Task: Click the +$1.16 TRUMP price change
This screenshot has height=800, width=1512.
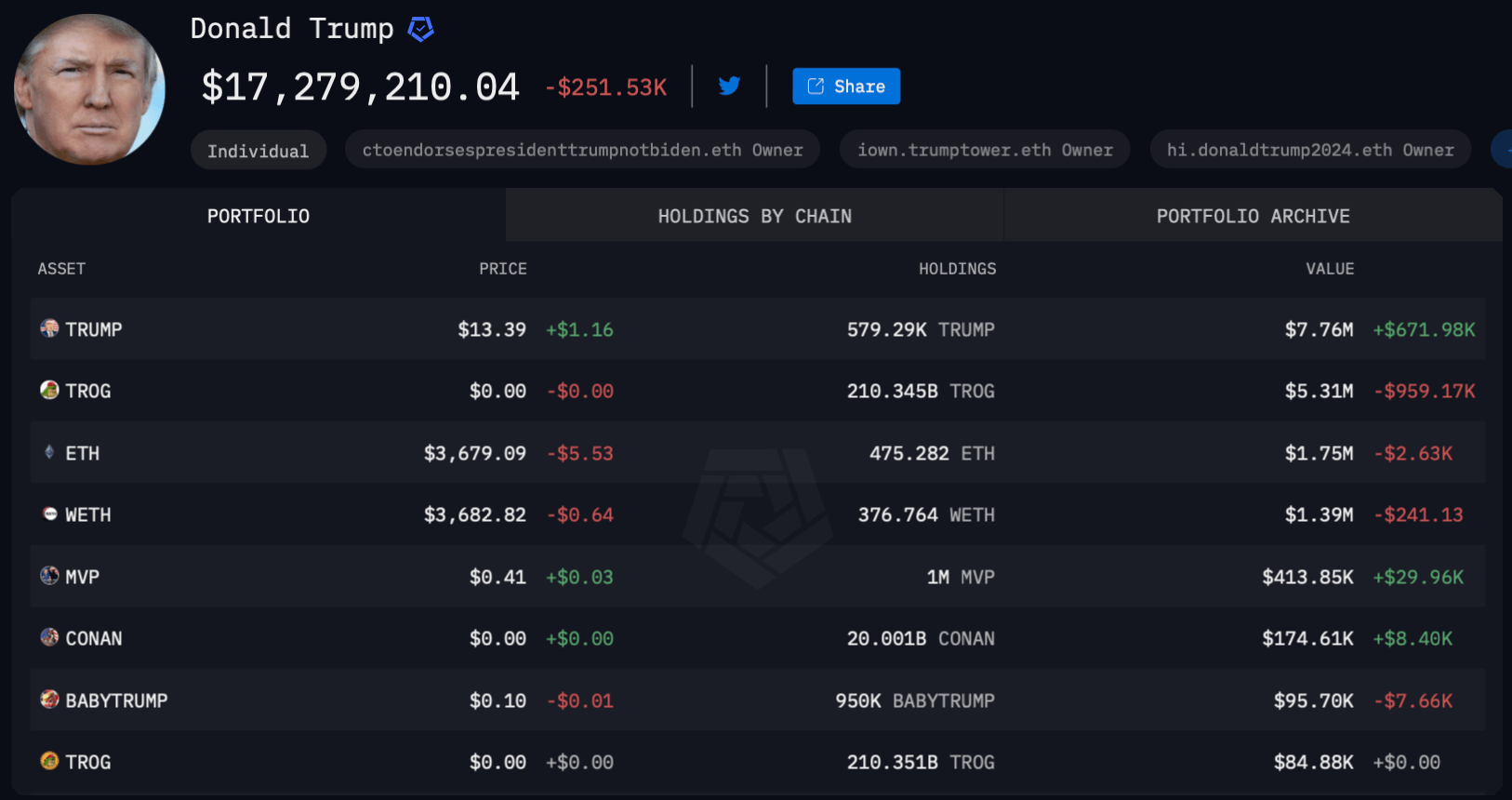Action: 579,329
